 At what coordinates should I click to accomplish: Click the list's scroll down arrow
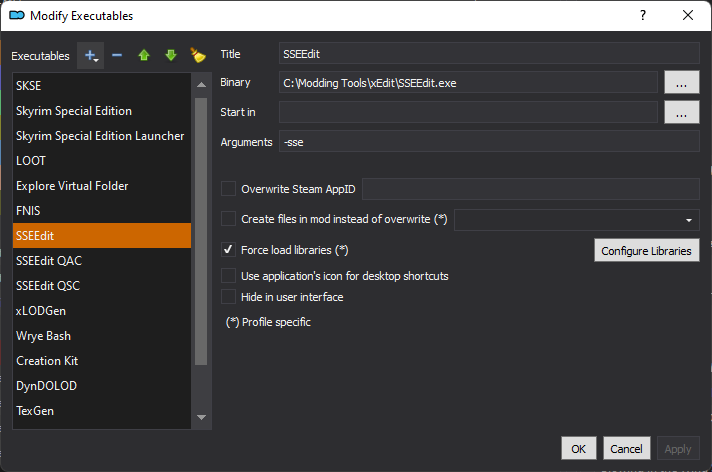coord(202,417)
